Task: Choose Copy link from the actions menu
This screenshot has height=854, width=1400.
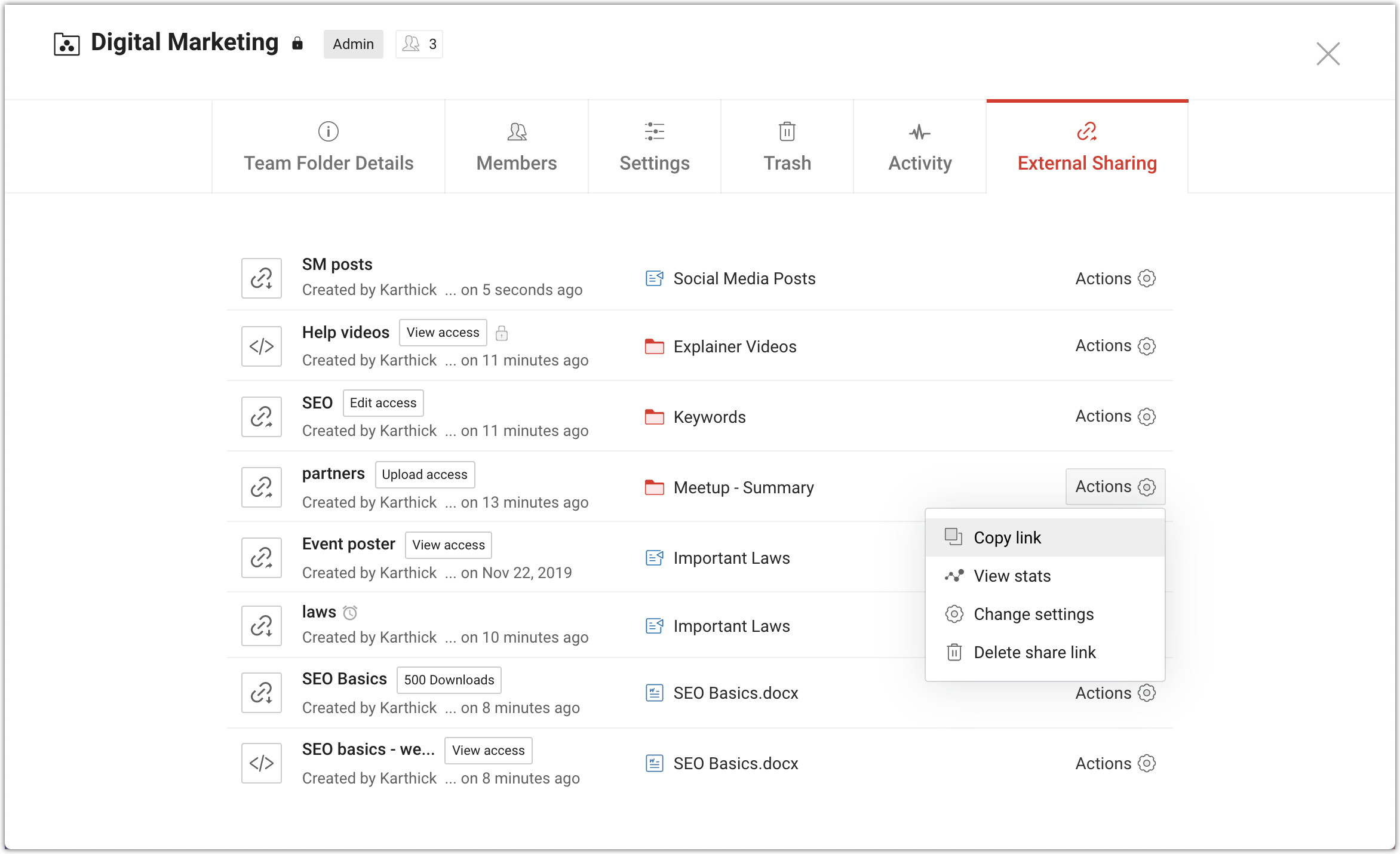Action: (1007, 537)
